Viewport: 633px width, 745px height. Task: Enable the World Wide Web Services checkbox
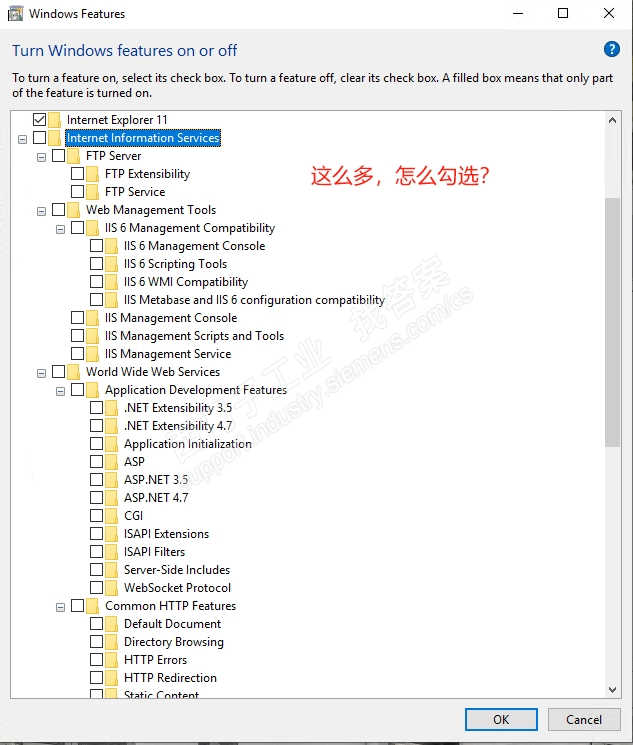pyautogui.click(x=58, y=372)
